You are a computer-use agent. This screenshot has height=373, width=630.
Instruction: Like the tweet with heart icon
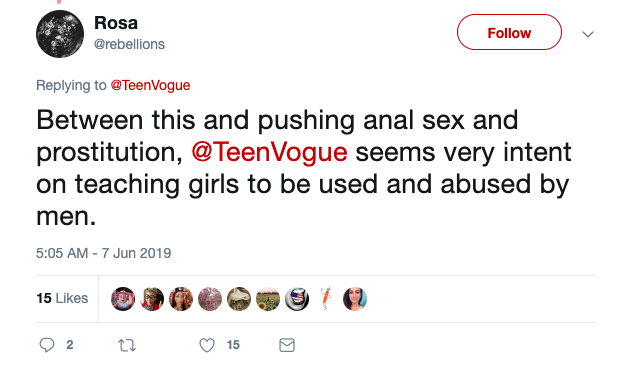point(207,345)
